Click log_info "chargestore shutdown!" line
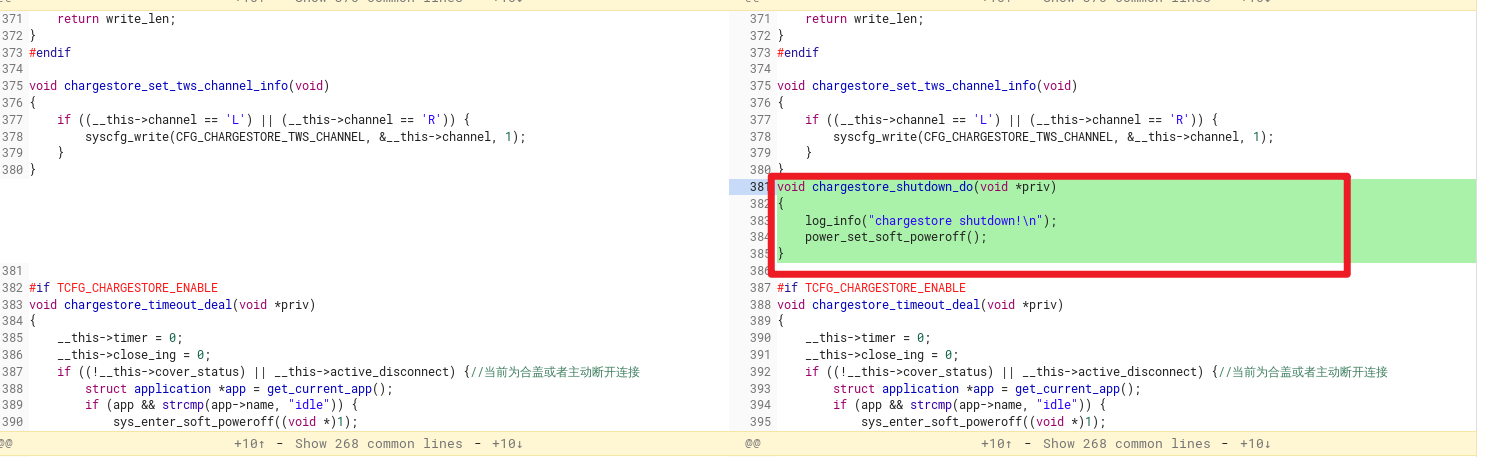The height and width of the screenshot is (457, 1504). (x=931, y=221)
